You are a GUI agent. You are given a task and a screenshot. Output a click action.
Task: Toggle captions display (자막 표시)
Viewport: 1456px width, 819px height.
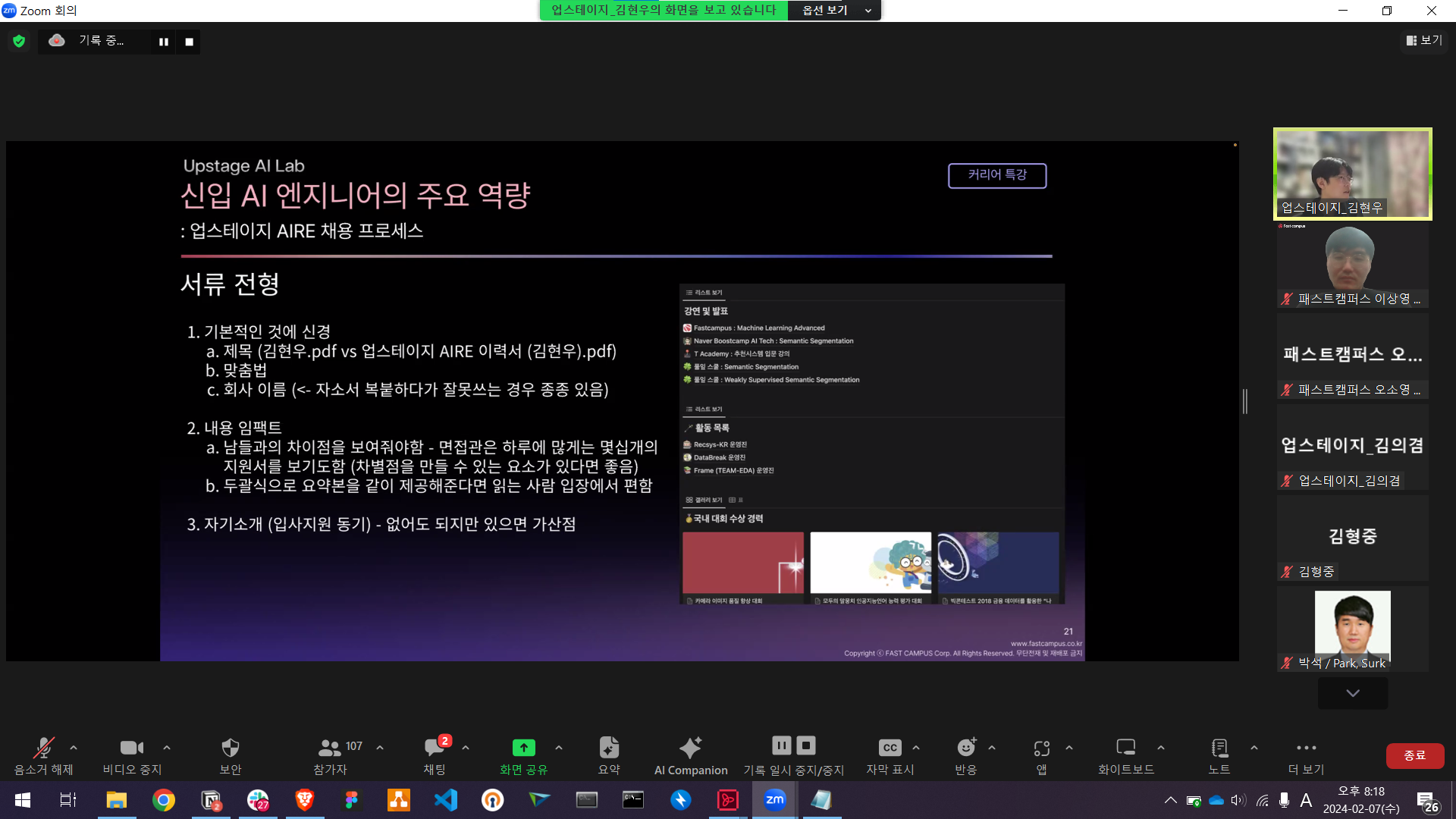click(890, 748)
